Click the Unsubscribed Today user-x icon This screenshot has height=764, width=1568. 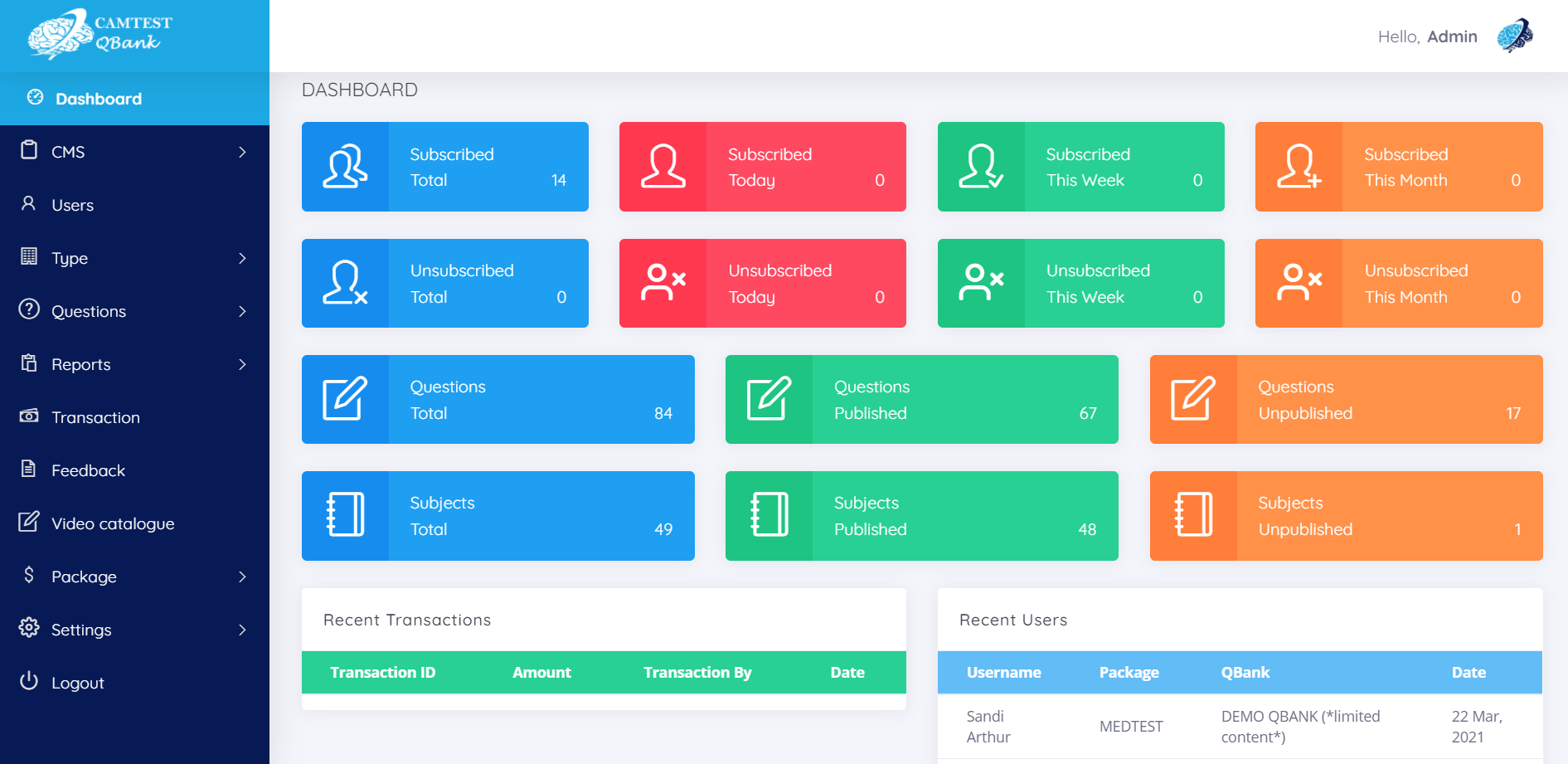click(x=663, y=283)
